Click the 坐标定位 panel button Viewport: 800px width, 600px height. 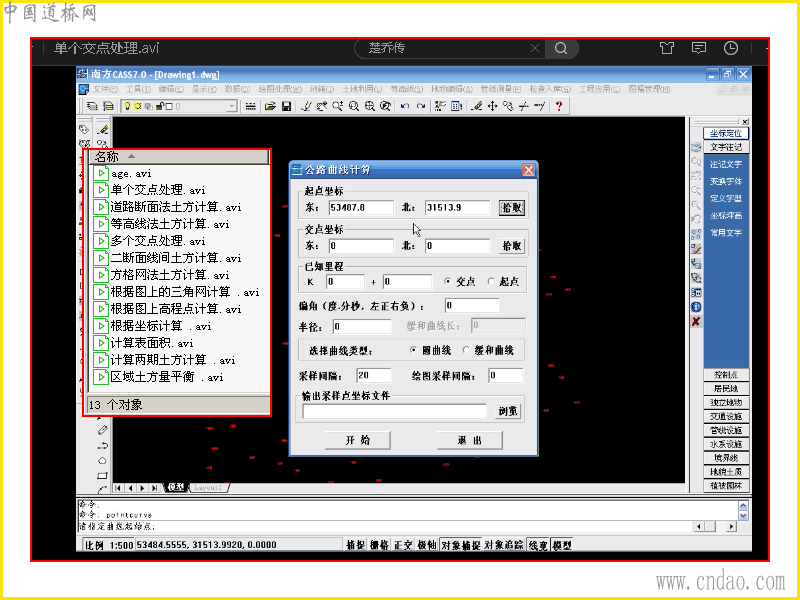click(726, 133)
